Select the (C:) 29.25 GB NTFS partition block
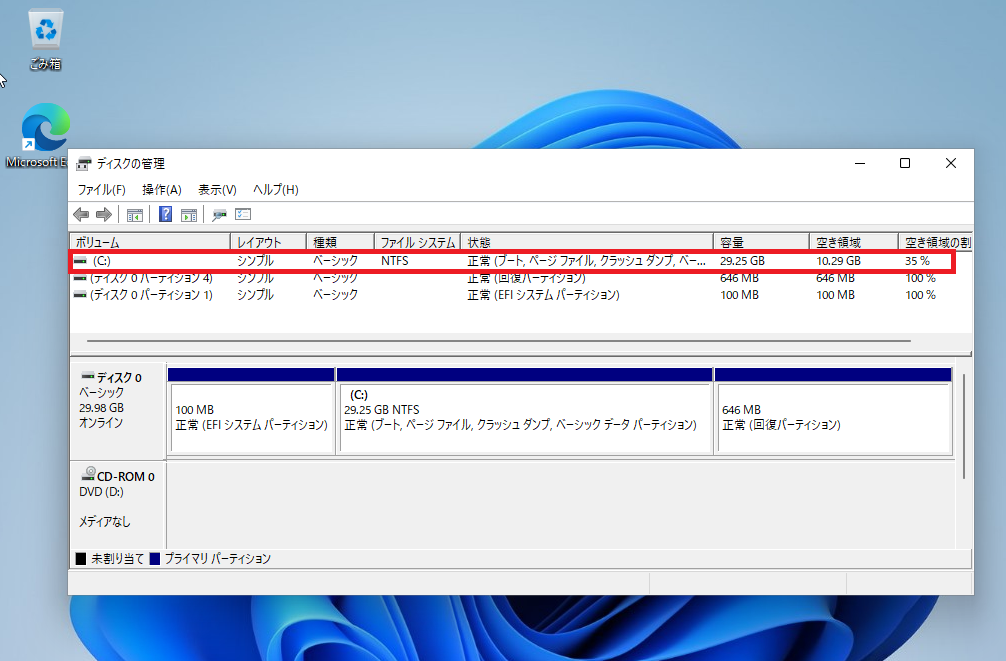The image size is (1006, 661). pyautogui.click(x=525, y=412)
